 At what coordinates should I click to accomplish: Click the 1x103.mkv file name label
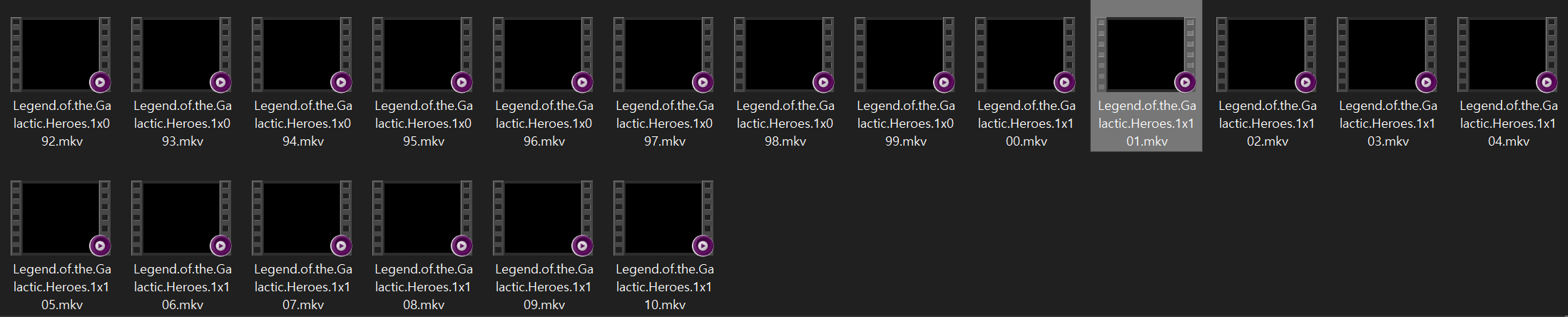1388,123
